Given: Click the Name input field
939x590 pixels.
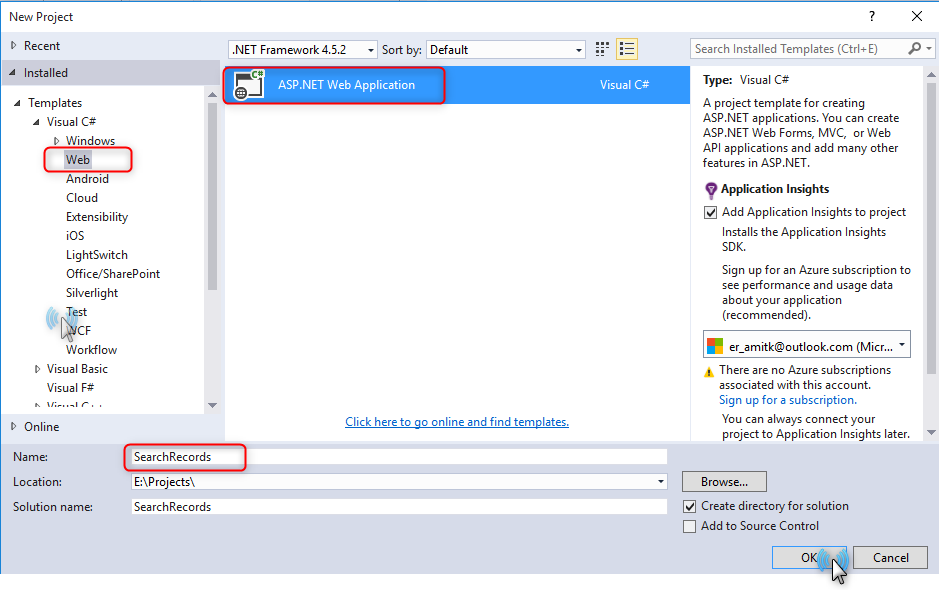Looking at the screenshot, I should (x=399, y=457).
